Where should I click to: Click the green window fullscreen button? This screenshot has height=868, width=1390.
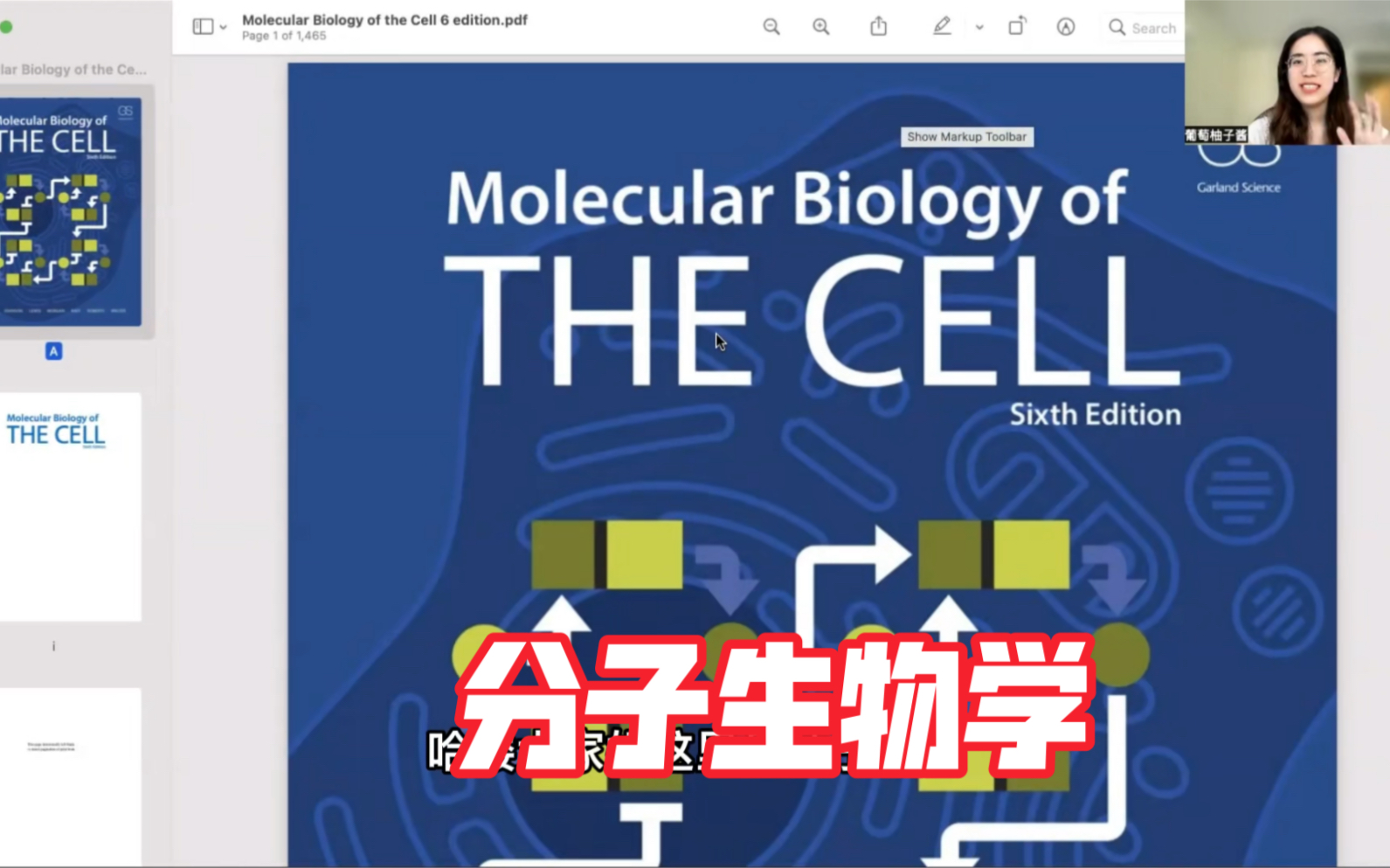point(5,27)
